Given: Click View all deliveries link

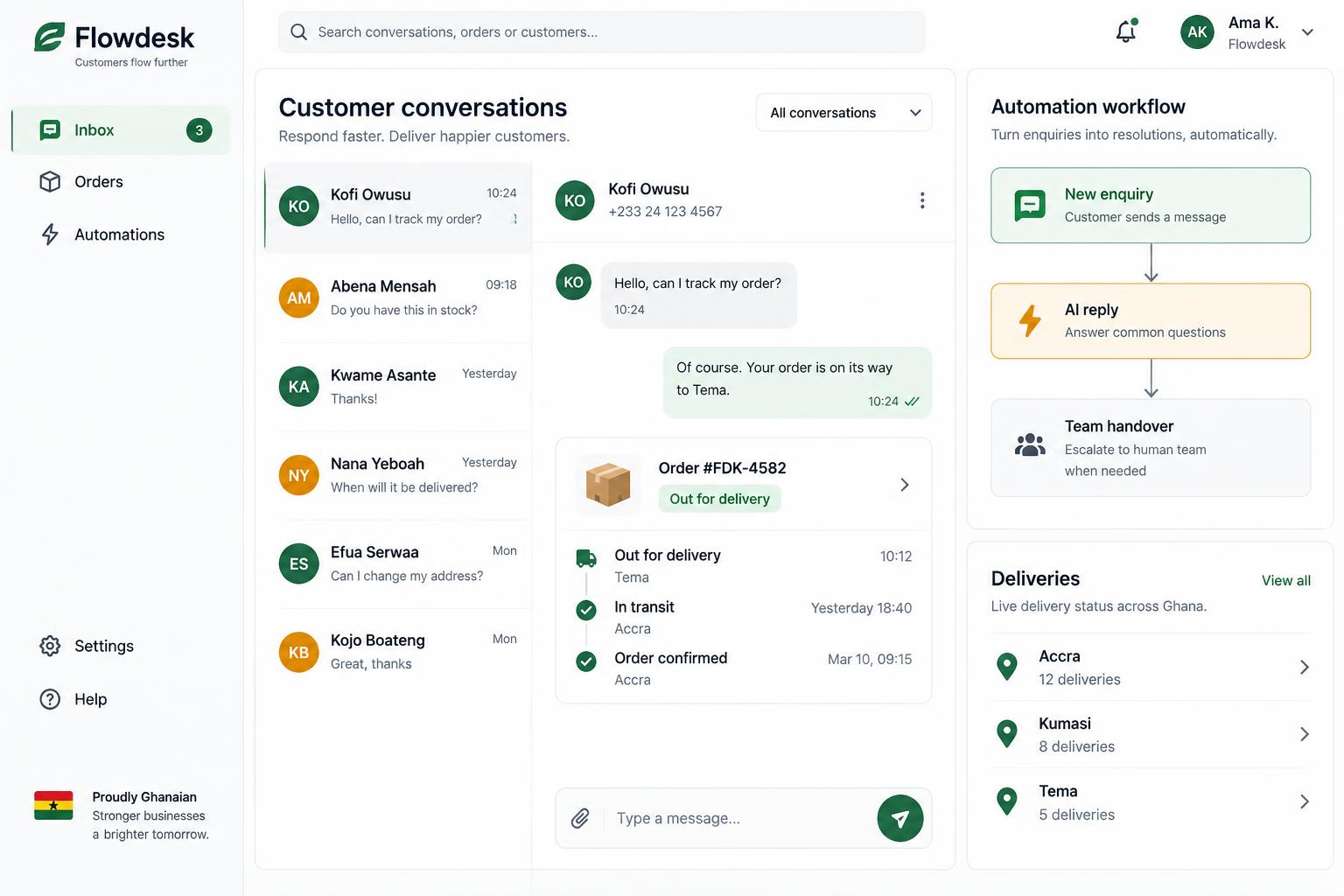Looking at the screenshot, I should 1285,580.
